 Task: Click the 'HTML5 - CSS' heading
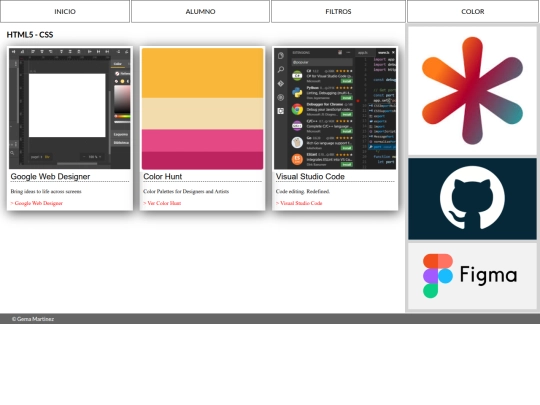[x=30, y=35]
